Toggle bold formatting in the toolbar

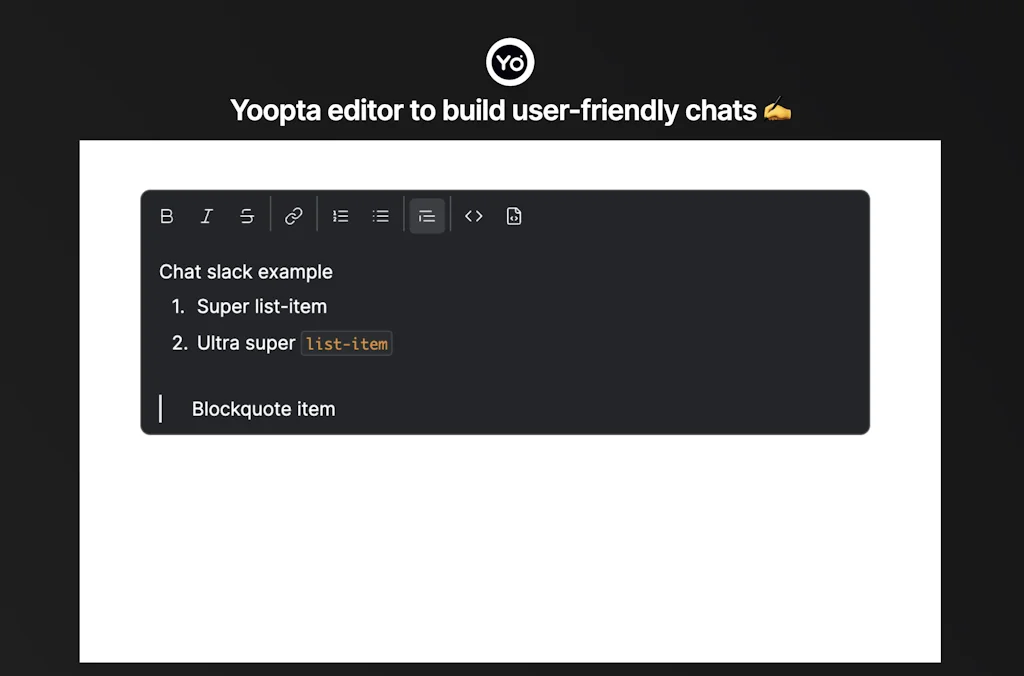tap(166, 215)
